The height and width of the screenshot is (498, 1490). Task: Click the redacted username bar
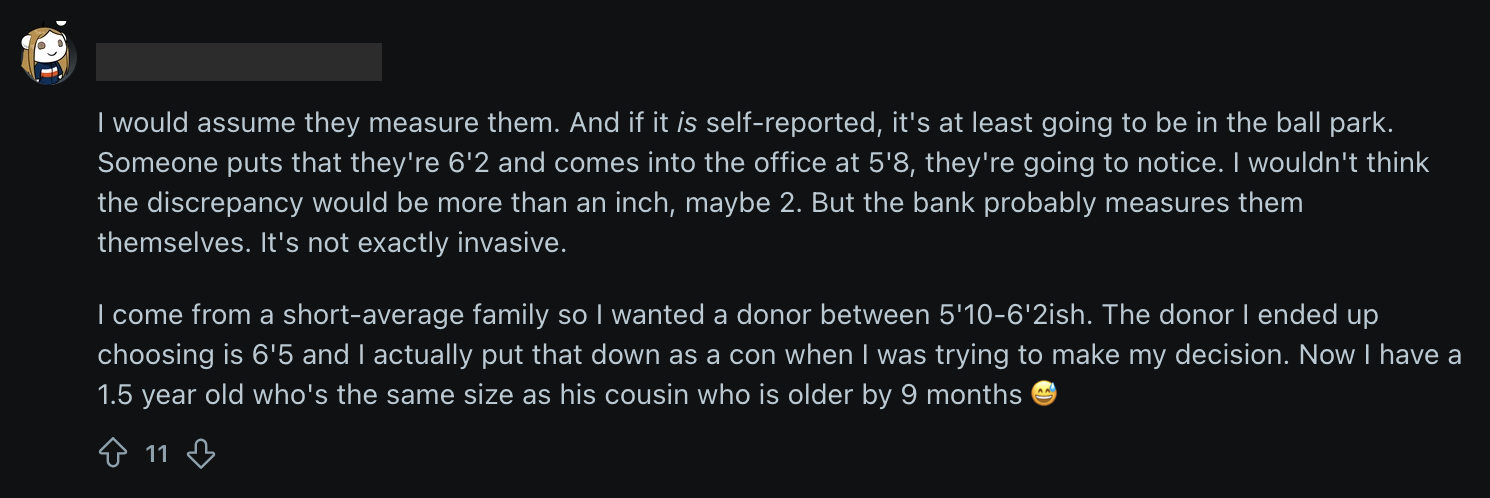(x=239, y=62)
